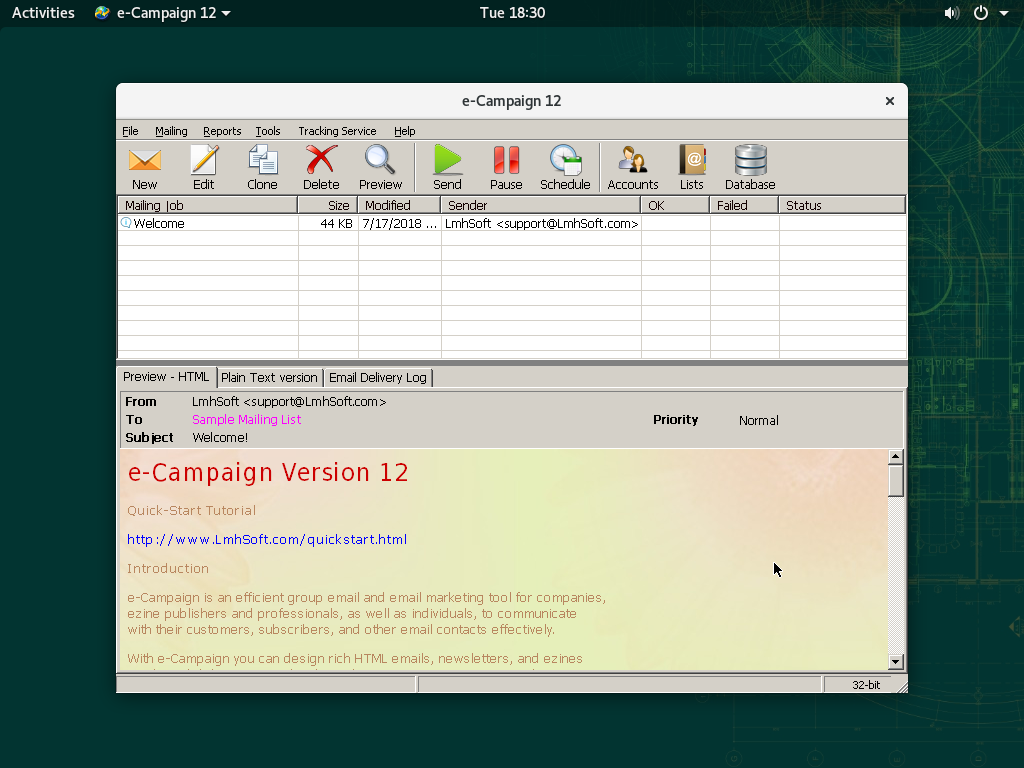Create a New mailing job
The height and width of the screenshot is (768, 1024).
click(144, 168)
